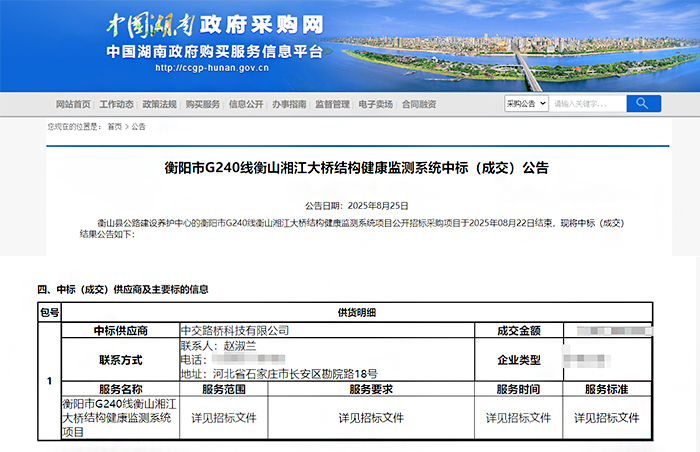The height and width of the screenshot is (452, 700).
Task: Click 详见招标文件 under 服务时间
Action: click(x=518, y=418)
